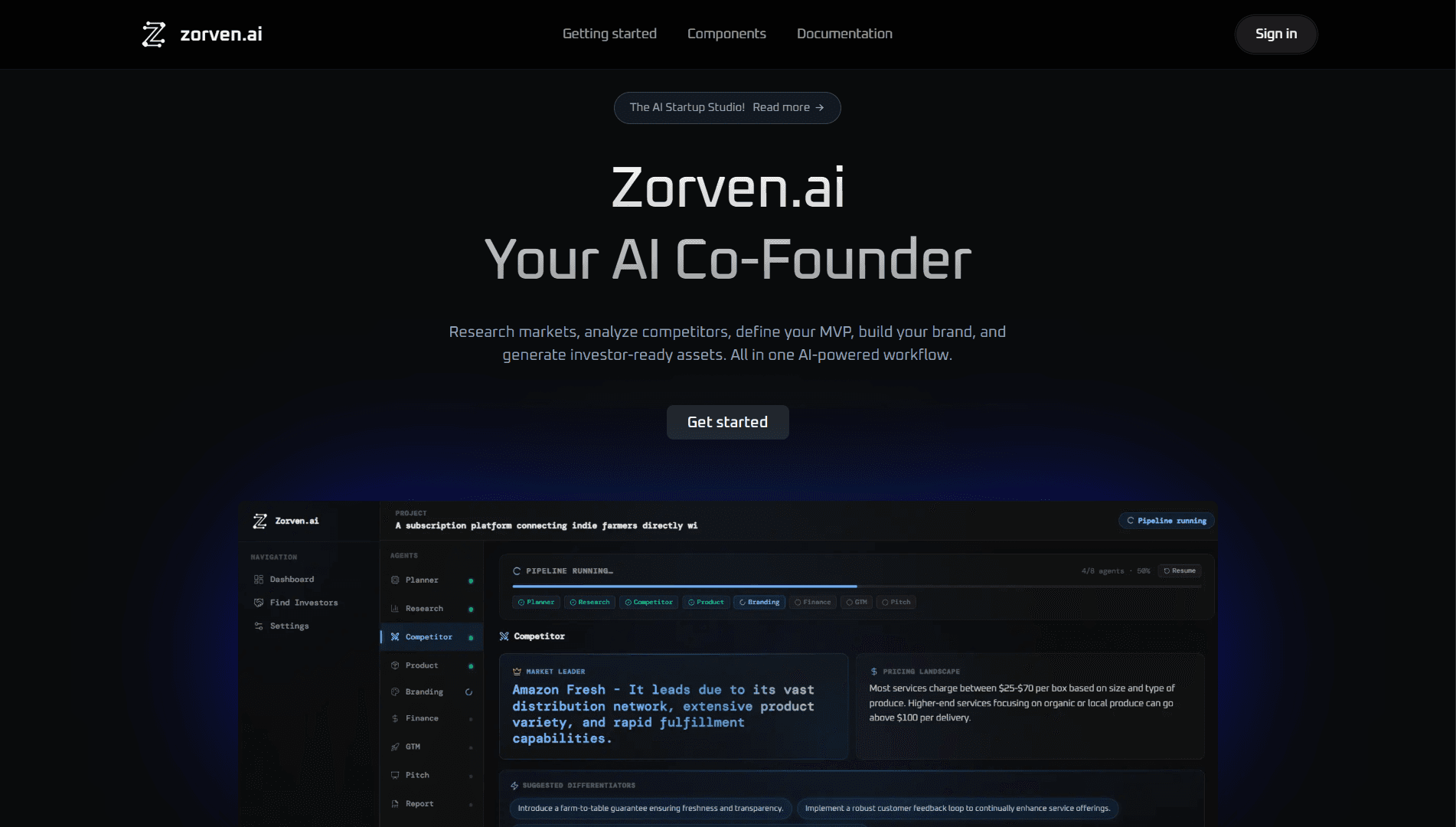
Task: Open Components nav item
Action: (x=726, y=34)
